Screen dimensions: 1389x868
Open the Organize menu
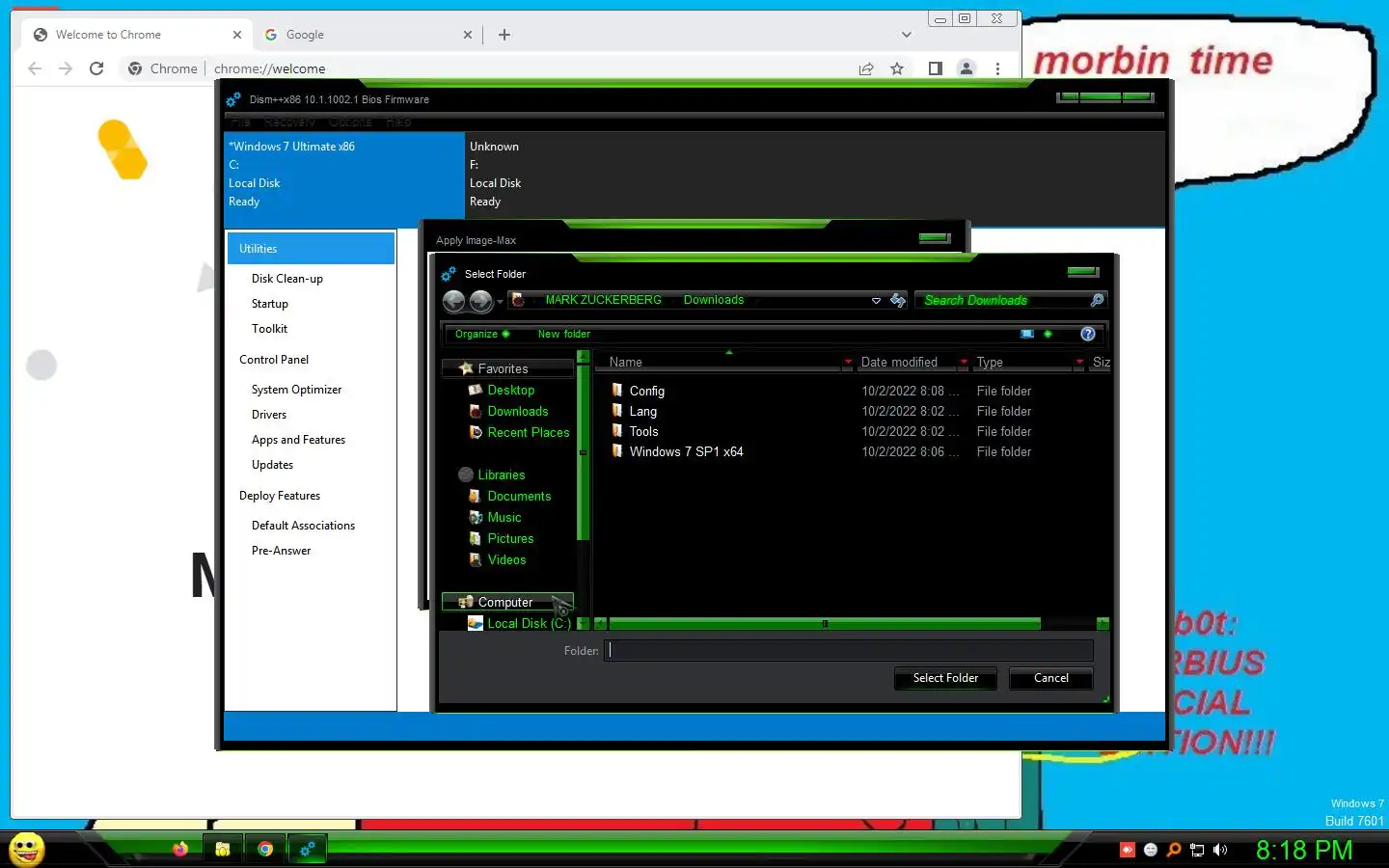[x=482, y=334]
